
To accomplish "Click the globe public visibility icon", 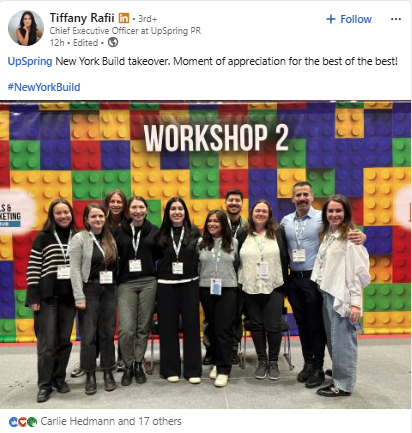I will click(x=113, y=42).
